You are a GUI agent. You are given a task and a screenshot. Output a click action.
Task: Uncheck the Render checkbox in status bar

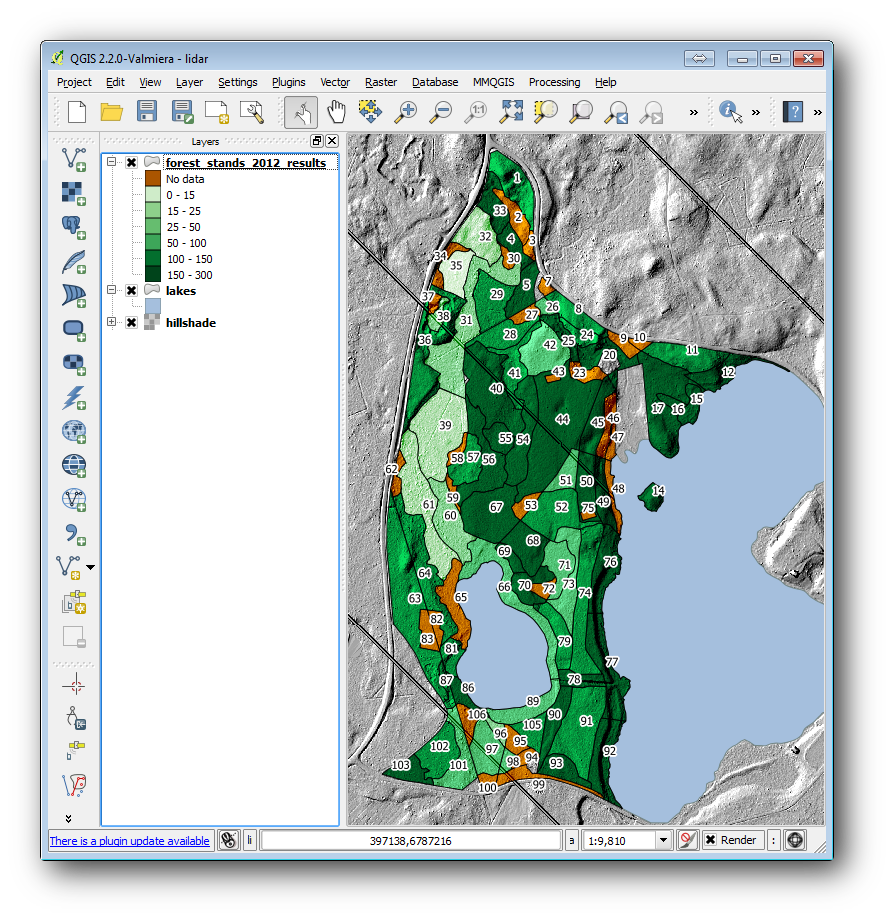710,841
